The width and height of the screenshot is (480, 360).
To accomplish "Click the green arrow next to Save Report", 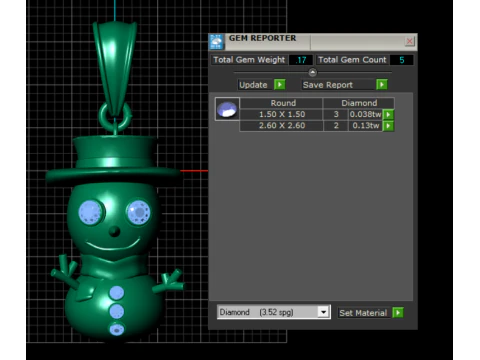I will coord(382,85).
